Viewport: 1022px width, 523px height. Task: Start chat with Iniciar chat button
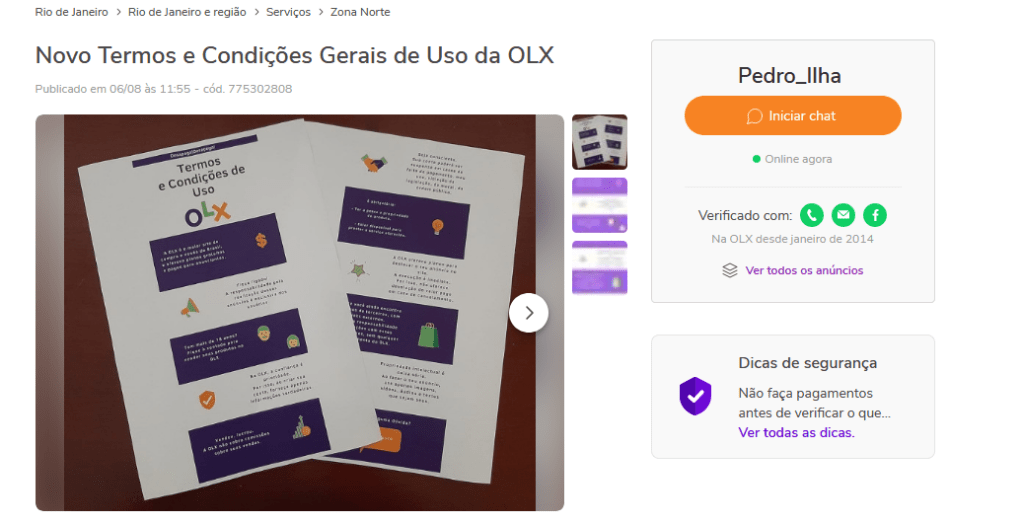pyautogui.click(x=793, y=115)
